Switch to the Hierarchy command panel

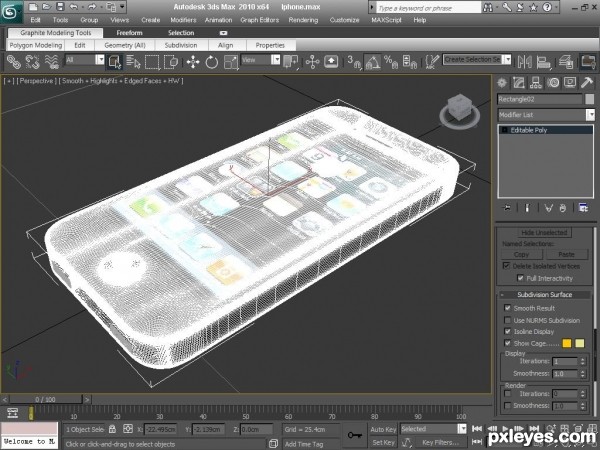[536, 83]
